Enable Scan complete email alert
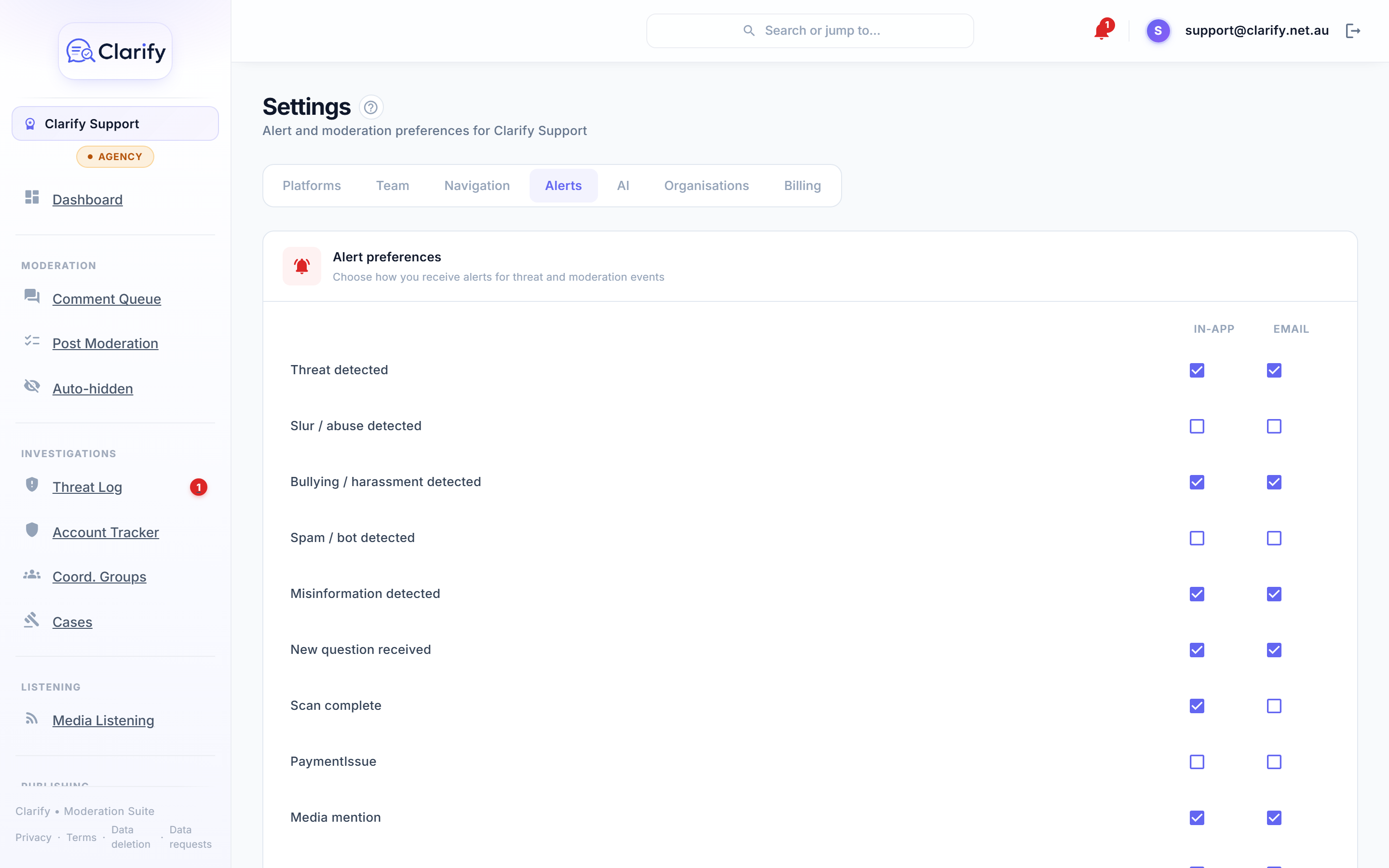This screenshot has width=1389, height=868. 1274,706
